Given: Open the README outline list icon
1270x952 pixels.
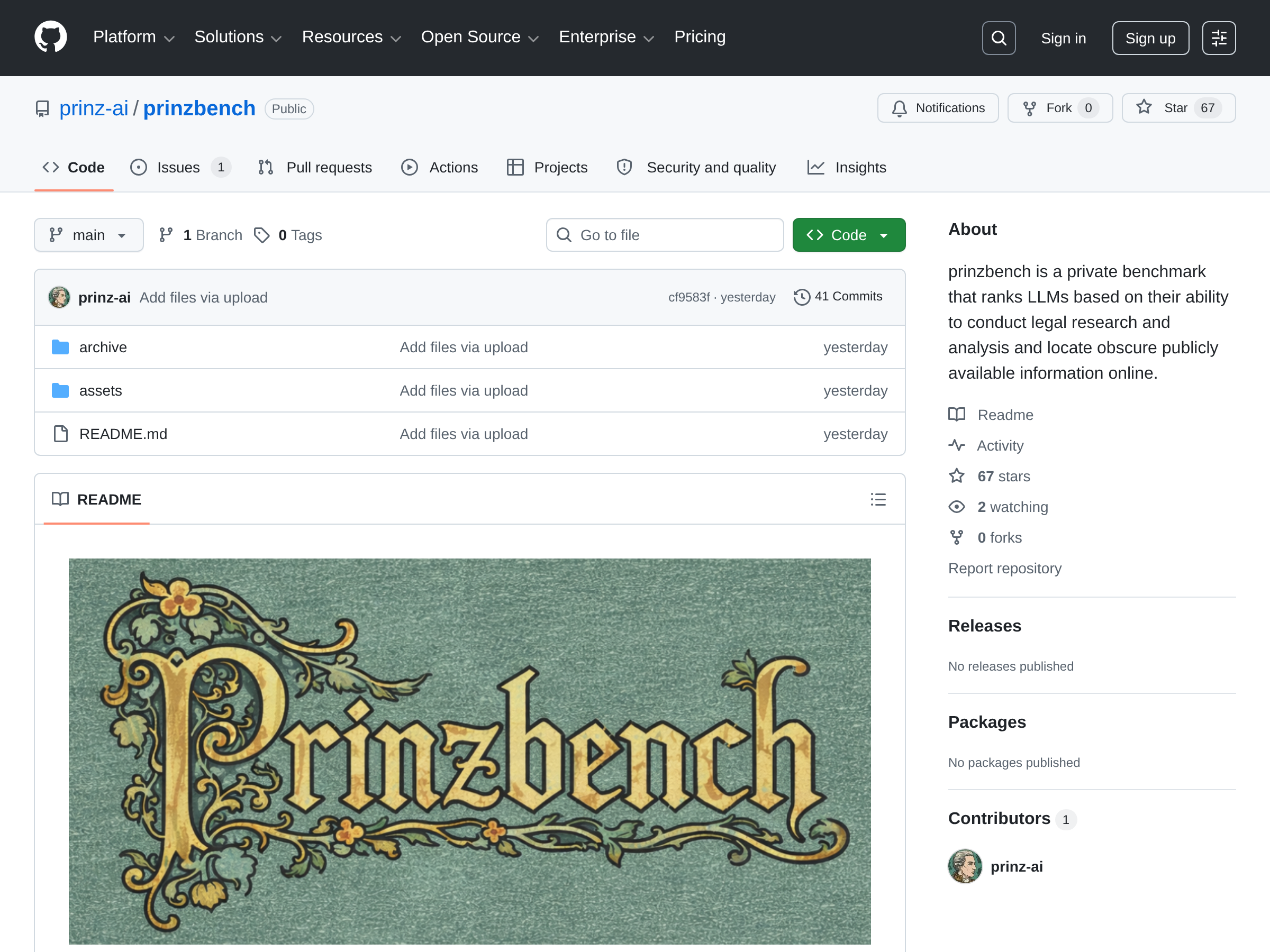Looking at the screenshot, I should 878,499.
